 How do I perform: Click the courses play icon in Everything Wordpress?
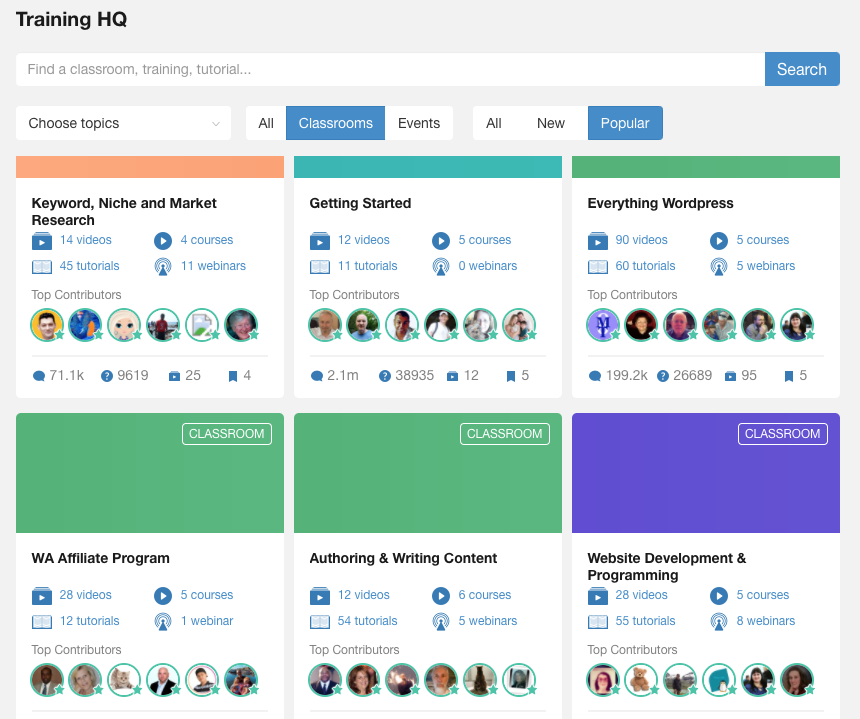tap(719, 241)
